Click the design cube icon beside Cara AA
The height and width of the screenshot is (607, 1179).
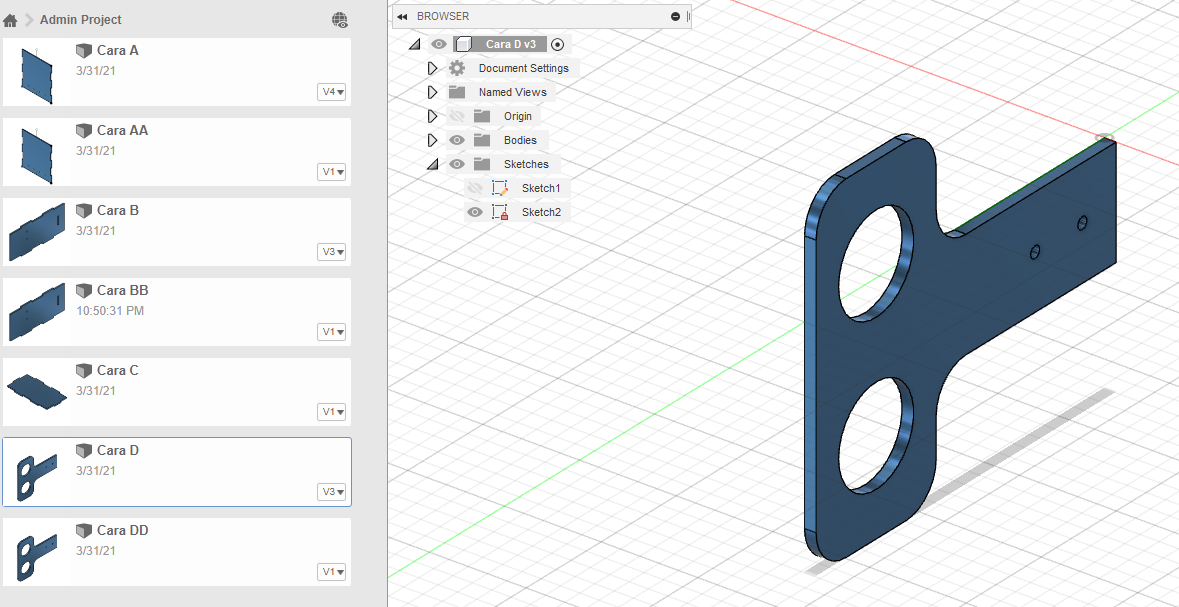coord(83,130)
